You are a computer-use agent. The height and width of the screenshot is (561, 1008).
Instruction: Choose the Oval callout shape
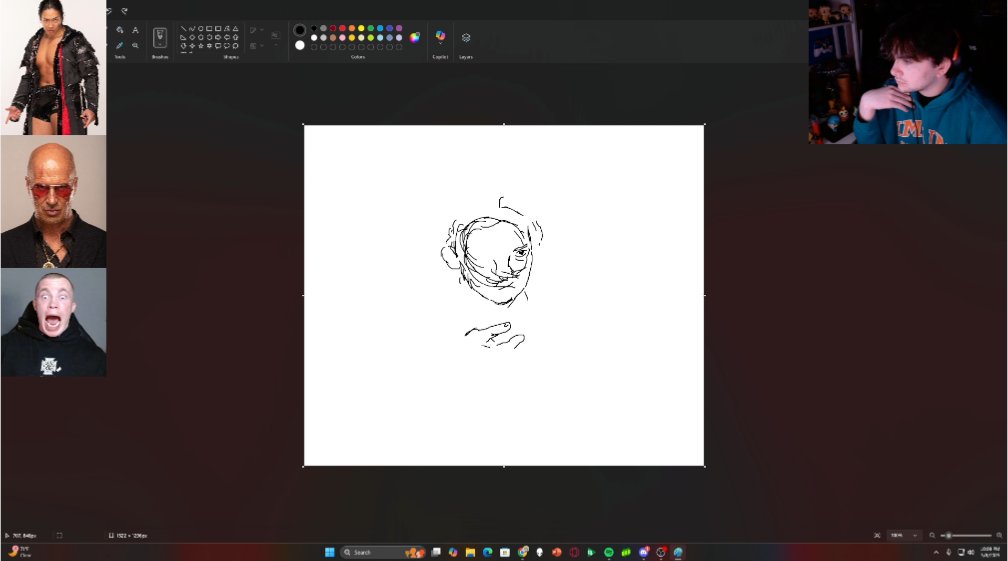click(x=227, y=46)
